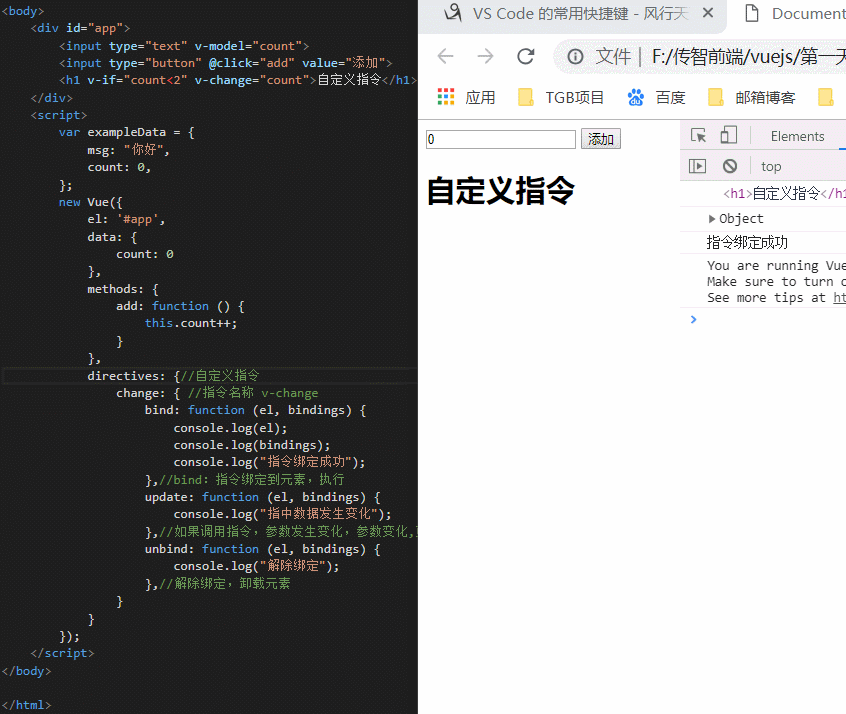Image resolution: width=846 pixels, height=714 pixels.
Task: Click the var exampleData code line
Action: point(126,132)
